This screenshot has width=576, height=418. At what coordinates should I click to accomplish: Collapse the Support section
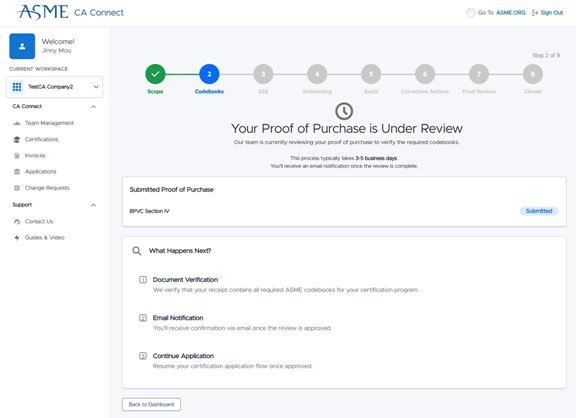93,205
